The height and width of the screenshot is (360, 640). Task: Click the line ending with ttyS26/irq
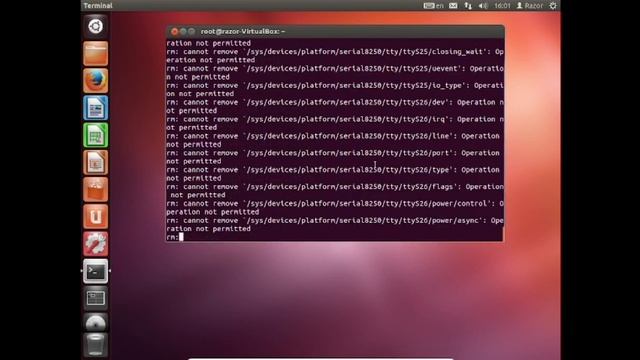click(x=335, y=119)
